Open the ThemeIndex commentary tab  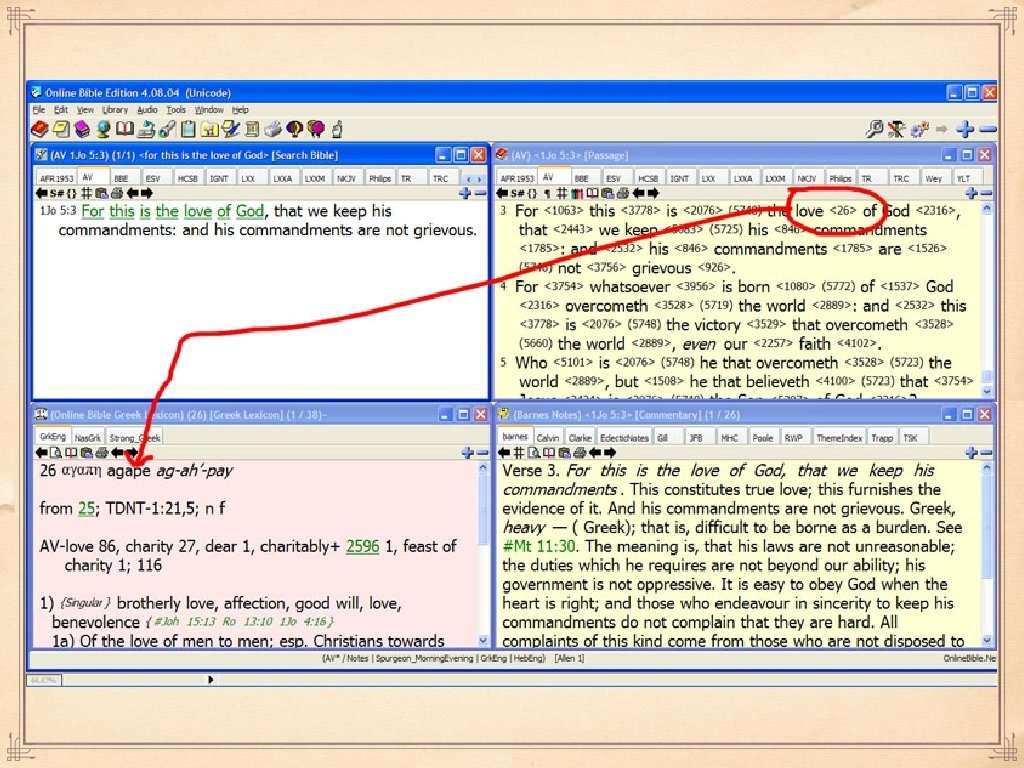tap(839, 438)
